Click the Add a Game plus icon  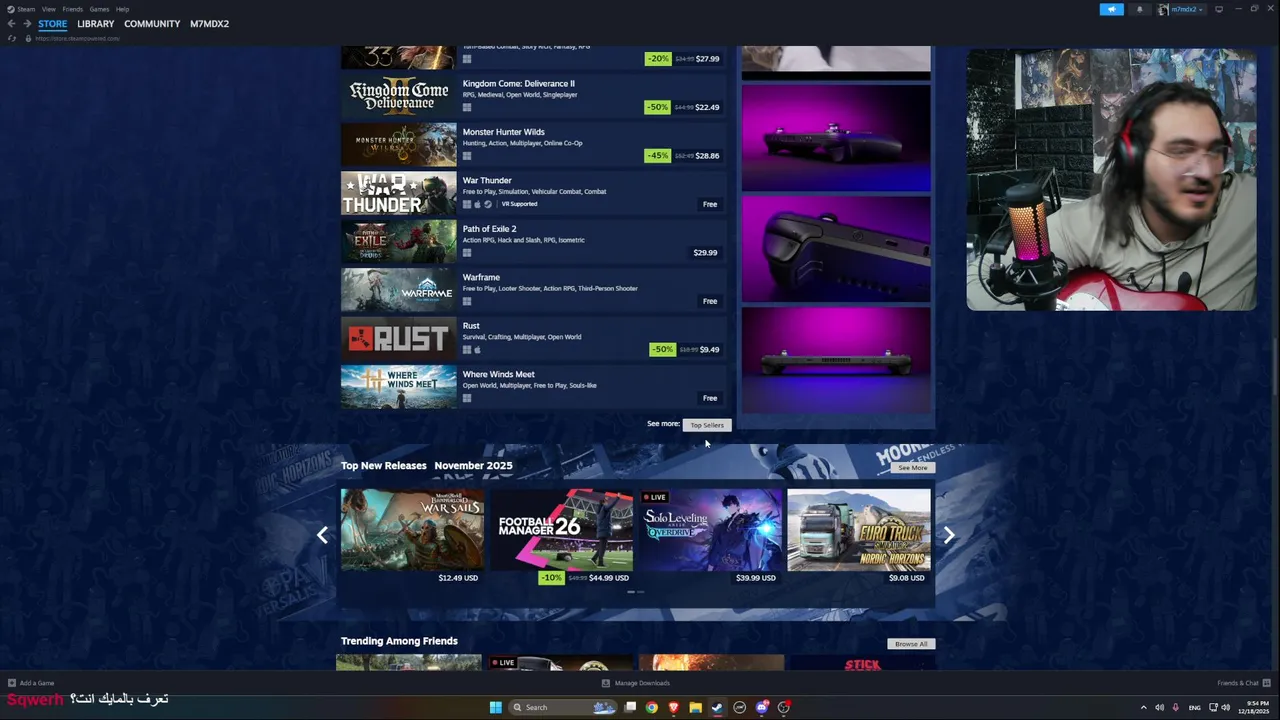coord(12,683)
